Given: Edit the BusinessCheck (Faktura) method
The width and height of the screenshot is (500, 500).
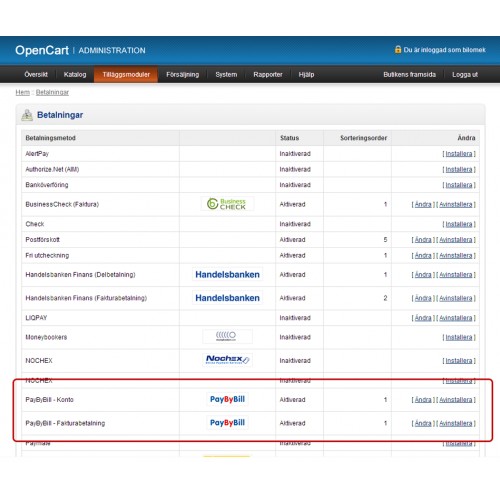Looking at the screenshot, I should (423, 204).
